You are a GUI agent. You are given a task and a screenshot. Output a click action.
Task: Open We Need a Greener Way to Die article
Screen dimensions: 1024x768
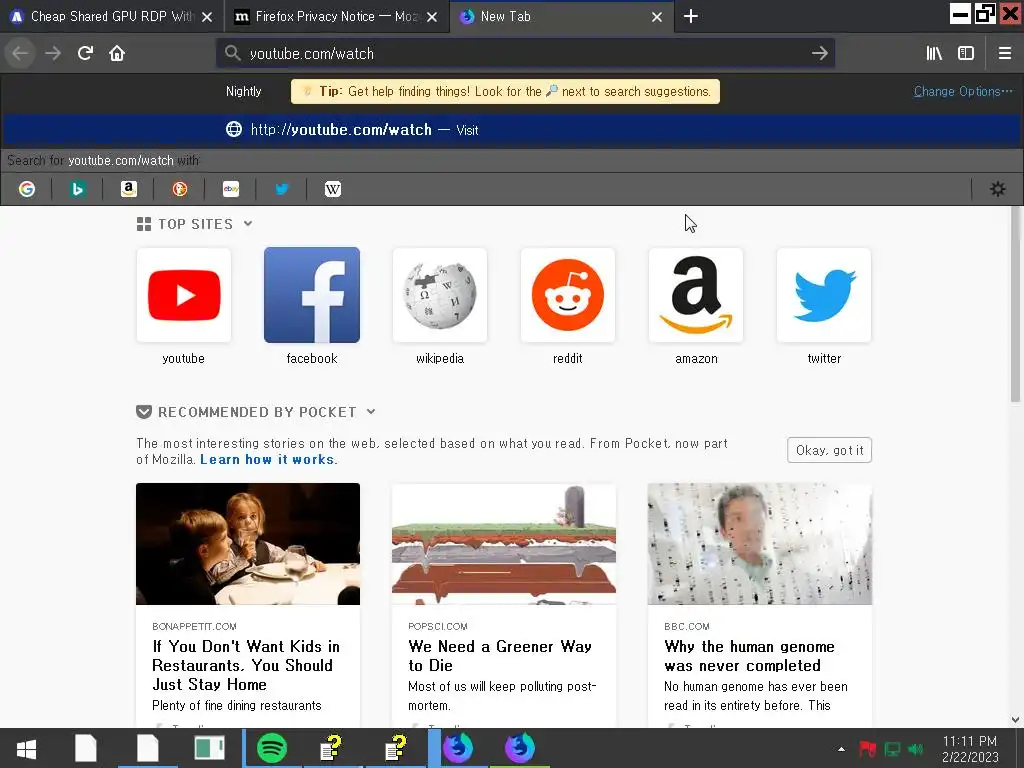pyautogui.click(x=504, y=605)
